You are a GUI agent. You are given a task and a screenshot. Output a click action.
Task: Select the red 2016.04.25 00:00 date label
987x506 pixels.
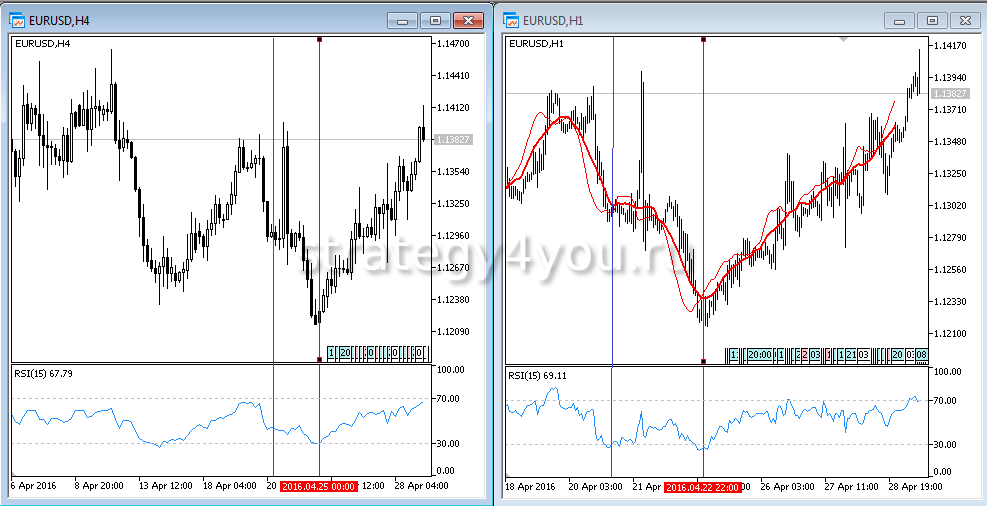pos(318,486)
